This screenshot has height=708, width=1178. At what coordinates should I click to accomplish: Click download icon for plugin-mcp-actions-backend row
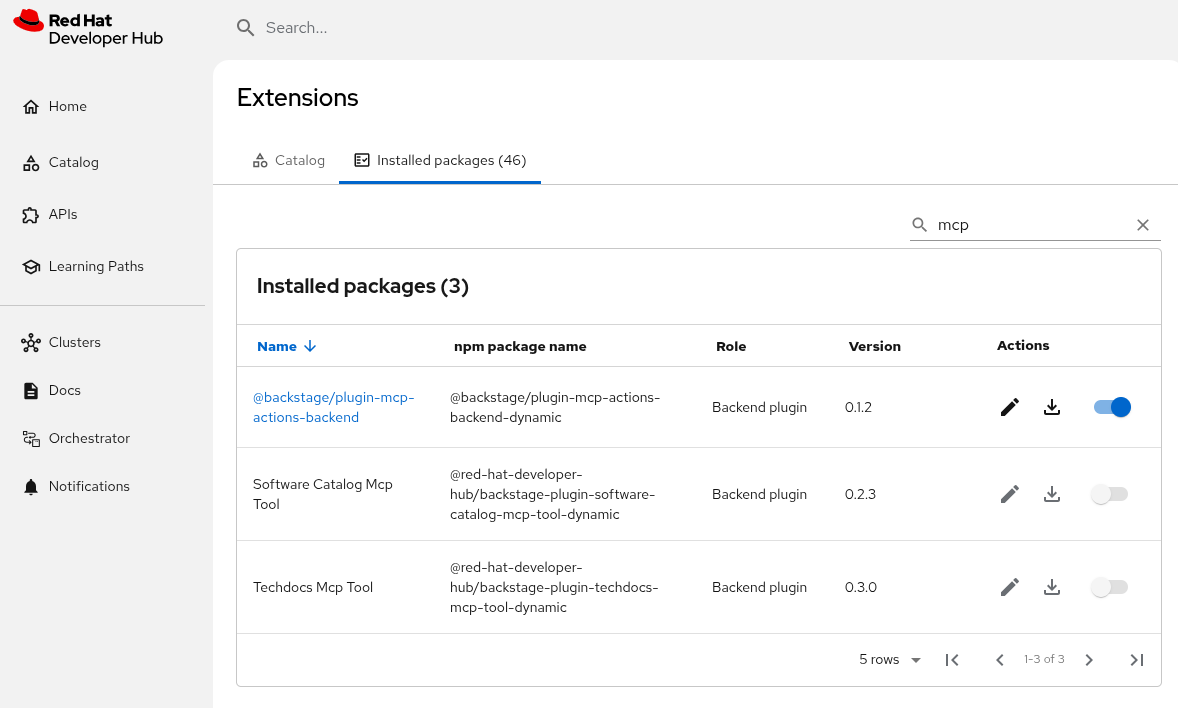1051,407
